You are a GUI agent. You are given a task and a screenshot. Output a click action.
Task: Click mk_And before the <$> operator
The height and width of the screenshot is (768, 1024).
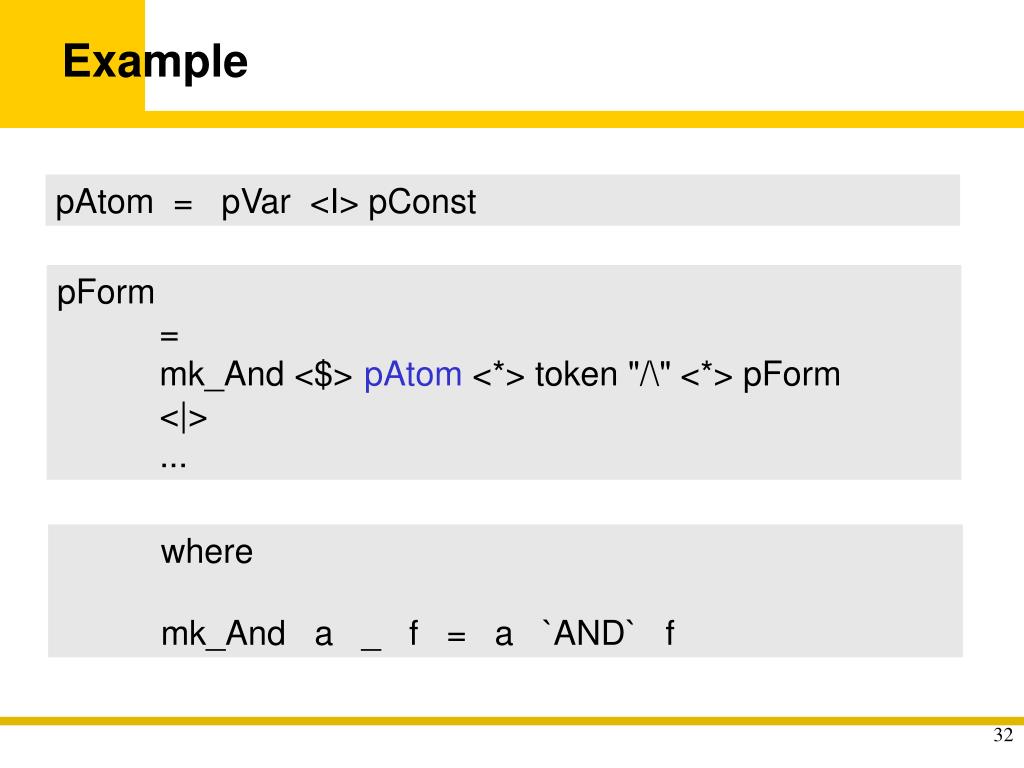point(222,376)
